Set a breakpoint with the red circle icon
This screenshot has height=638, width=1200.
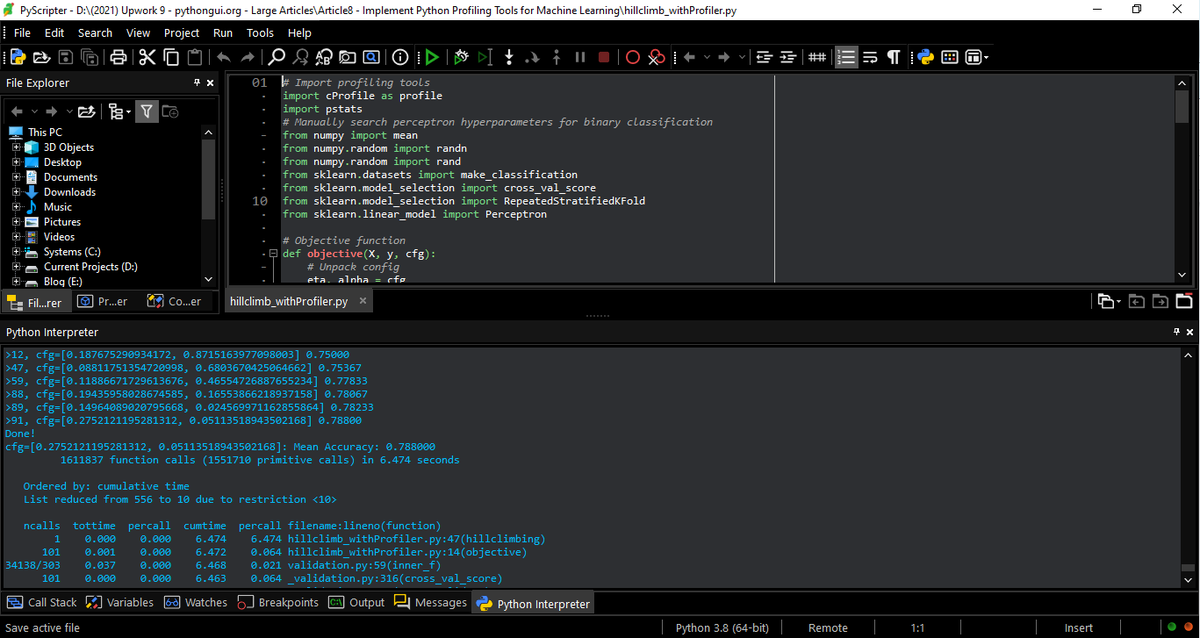[632, 57]
